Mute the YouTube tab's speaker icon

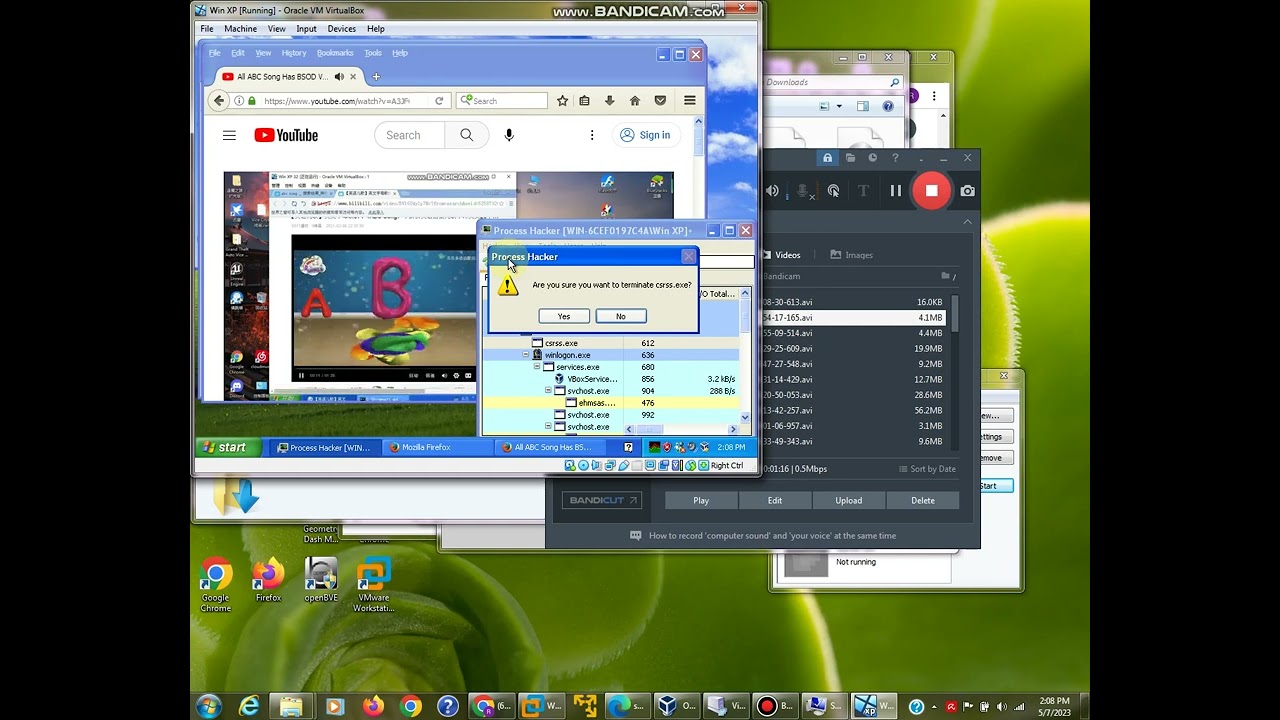[x=339, y=77]
